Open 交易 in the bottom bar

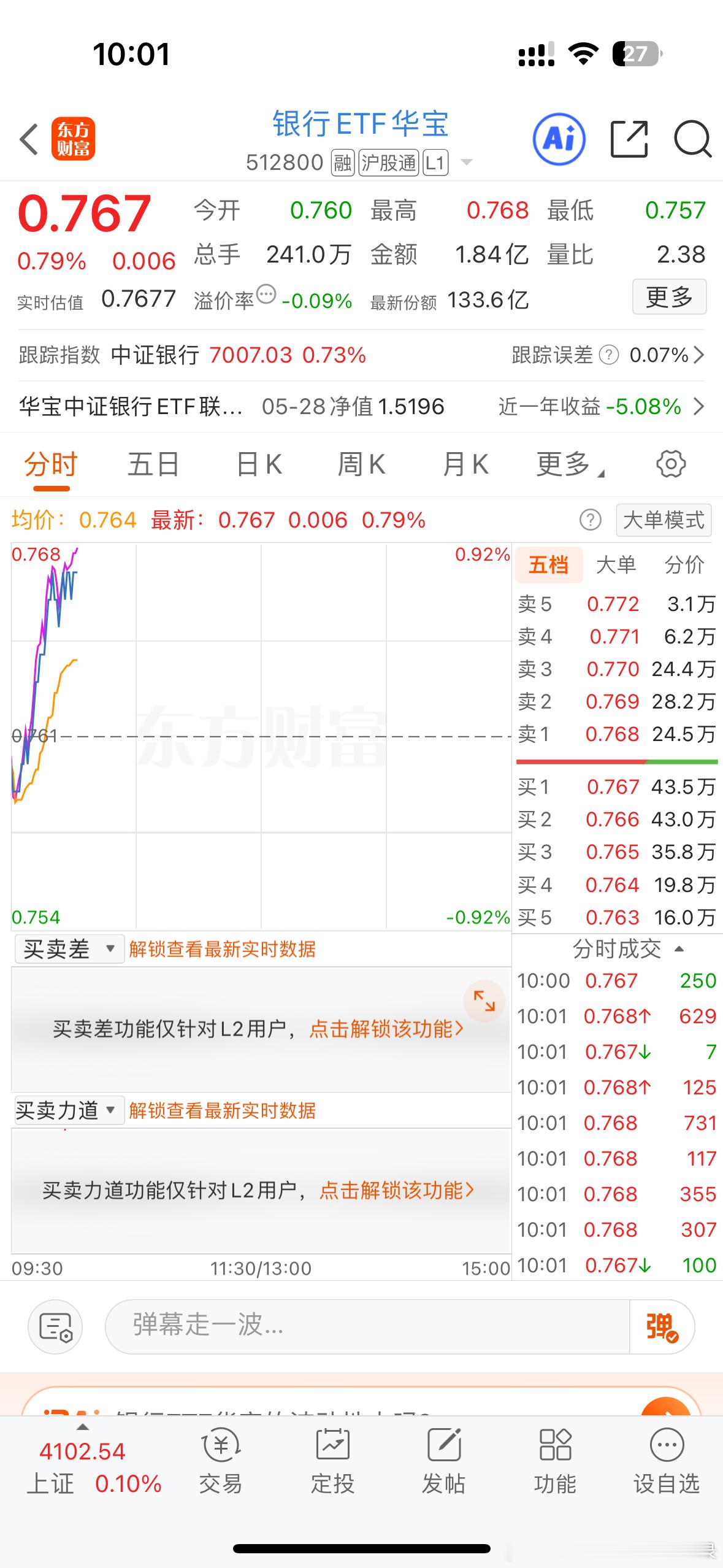pyautogui.click(x=221, y=1462)
